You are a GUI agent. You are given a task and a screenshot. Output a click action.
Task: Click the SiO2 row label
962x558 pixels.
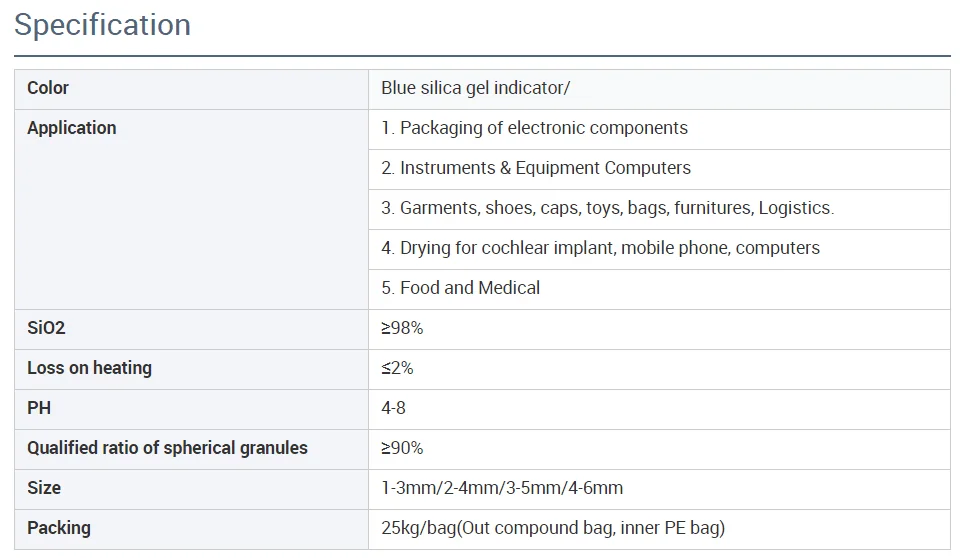[x=46, y=328]
